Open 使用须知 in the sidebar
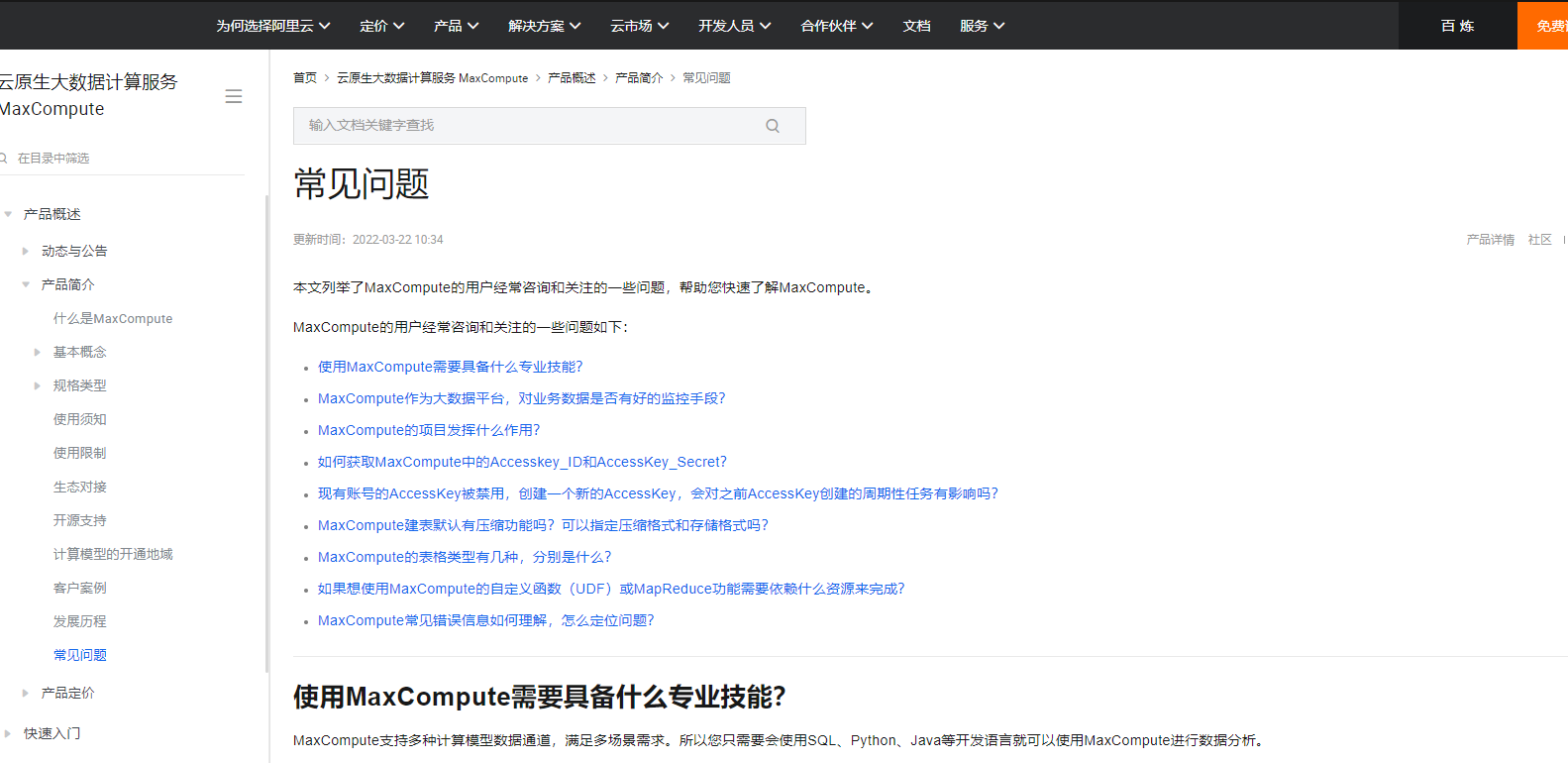This screenshot has height=763, width=1568. pos(80,419)
